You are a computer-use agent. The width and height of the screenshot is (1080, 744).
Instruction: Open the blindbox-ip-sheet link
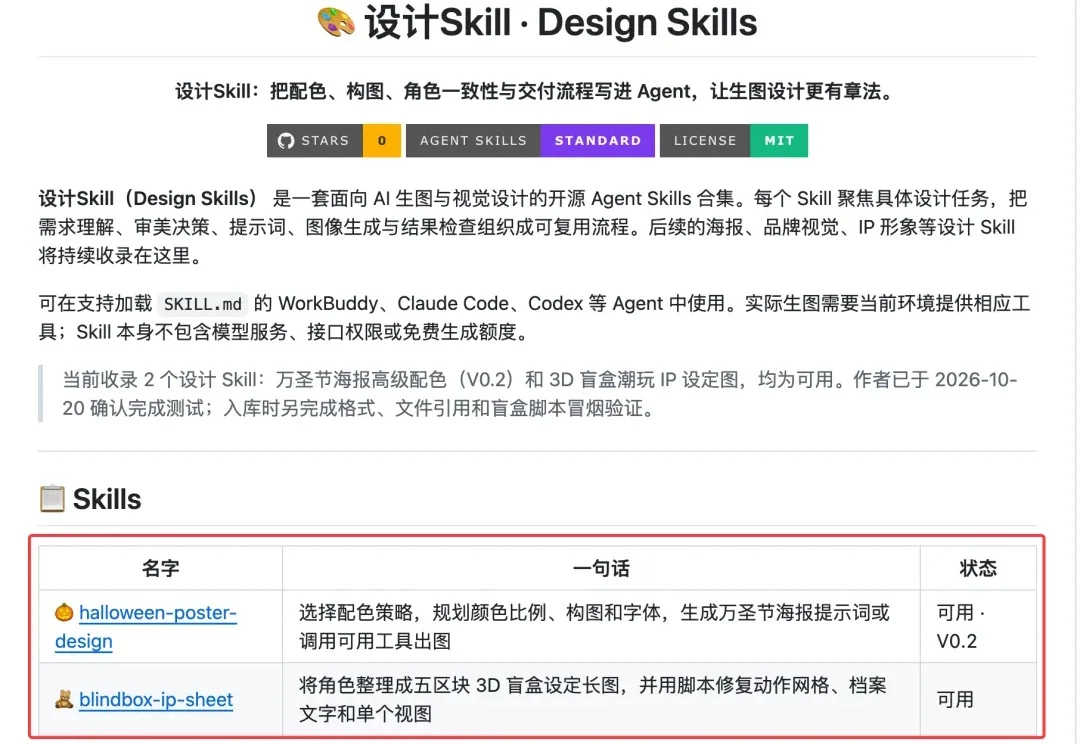(x=156, y=699)
